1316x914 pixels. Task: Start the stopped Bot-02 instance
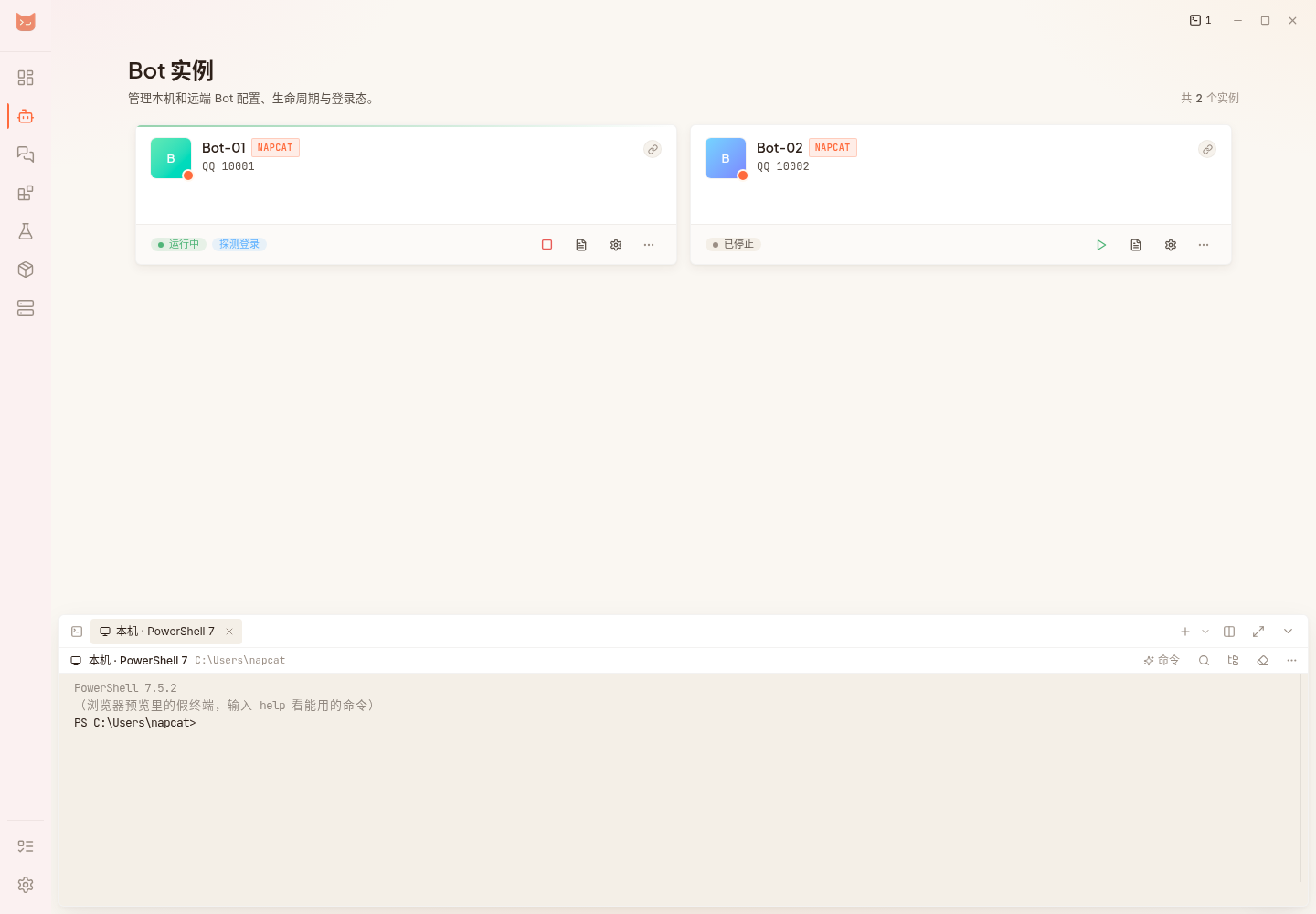pos(1101,245)
